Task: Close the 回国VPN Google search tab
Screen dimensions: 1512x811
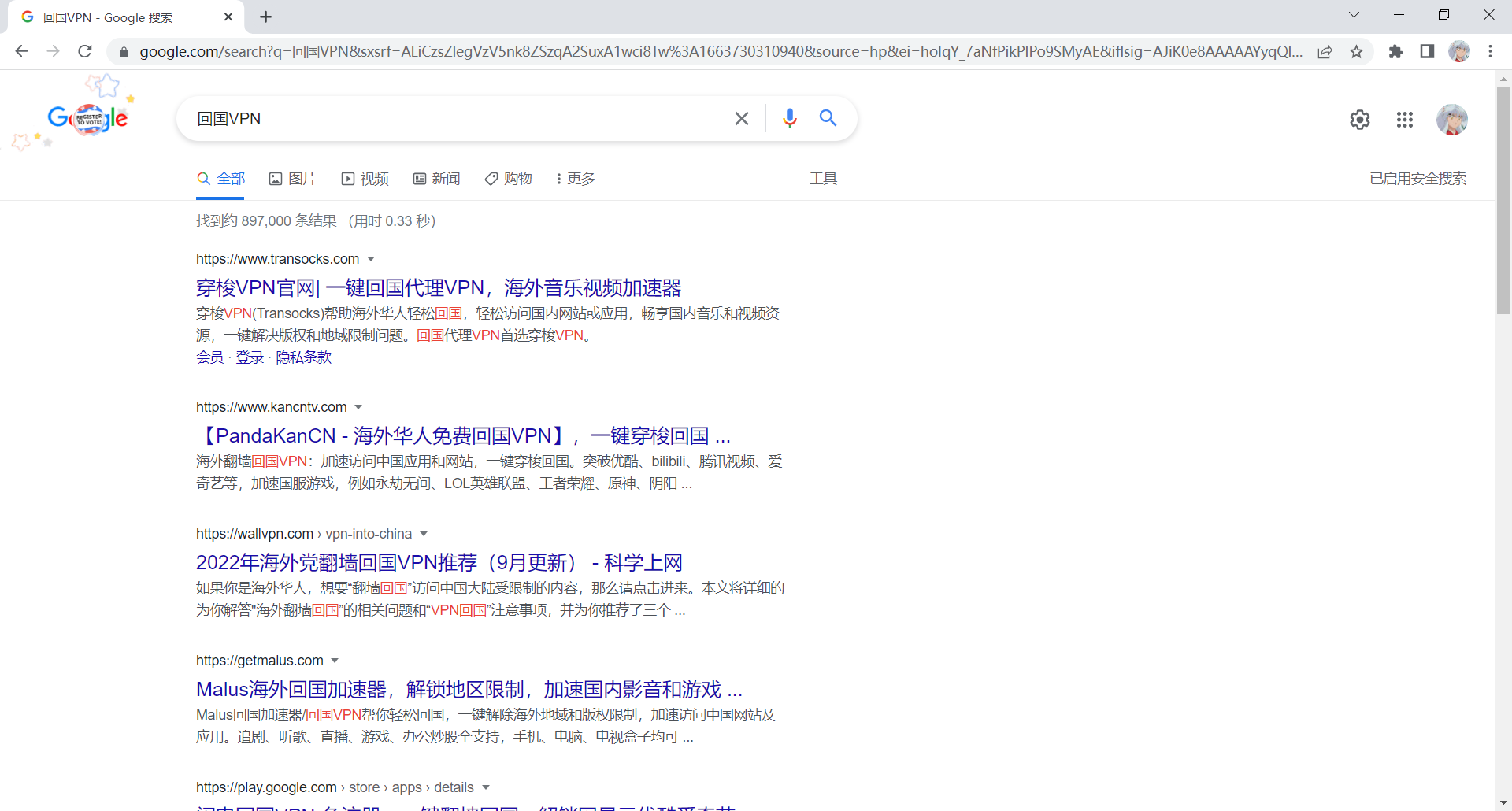Action: pos(228,17)
